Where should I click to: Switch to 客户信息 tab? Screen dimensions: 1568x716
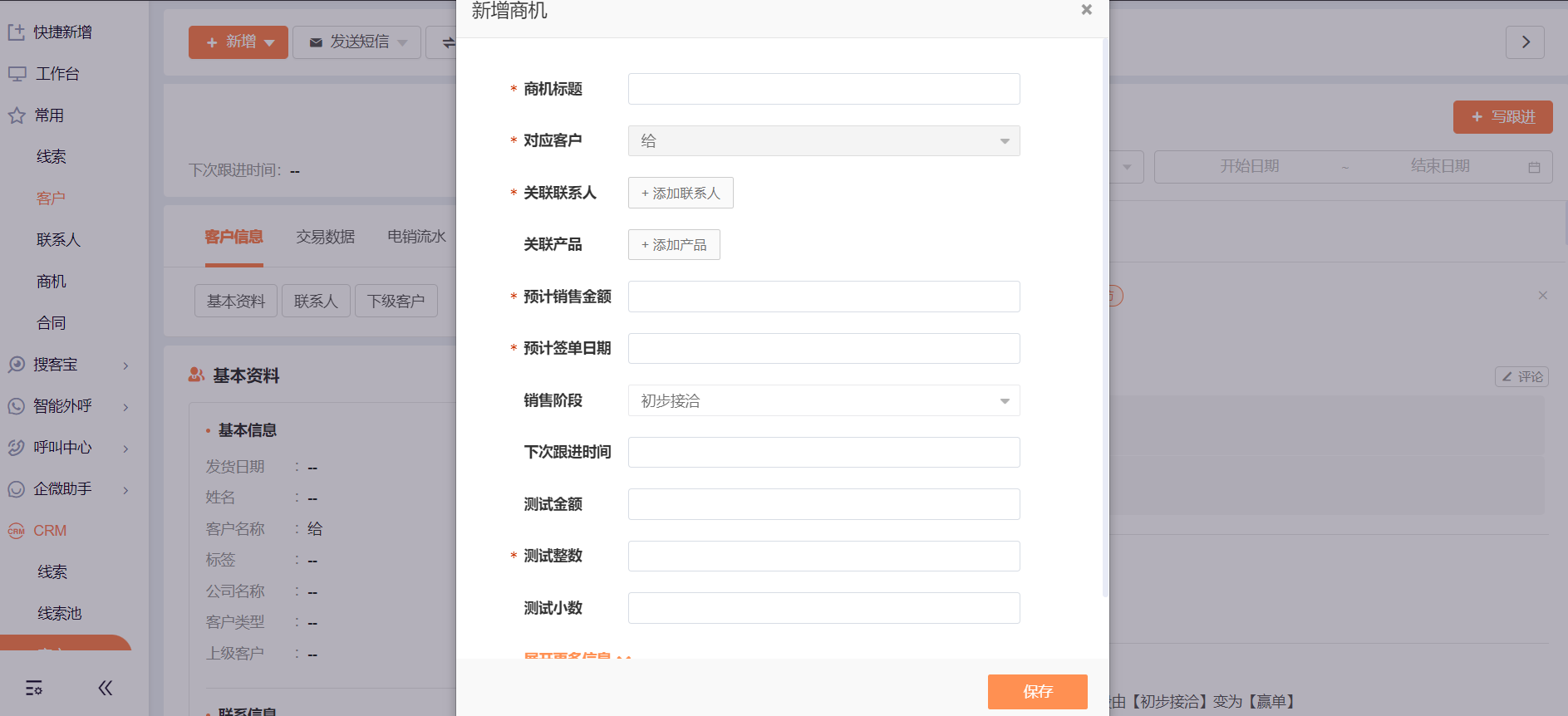(x=233, y=237)
